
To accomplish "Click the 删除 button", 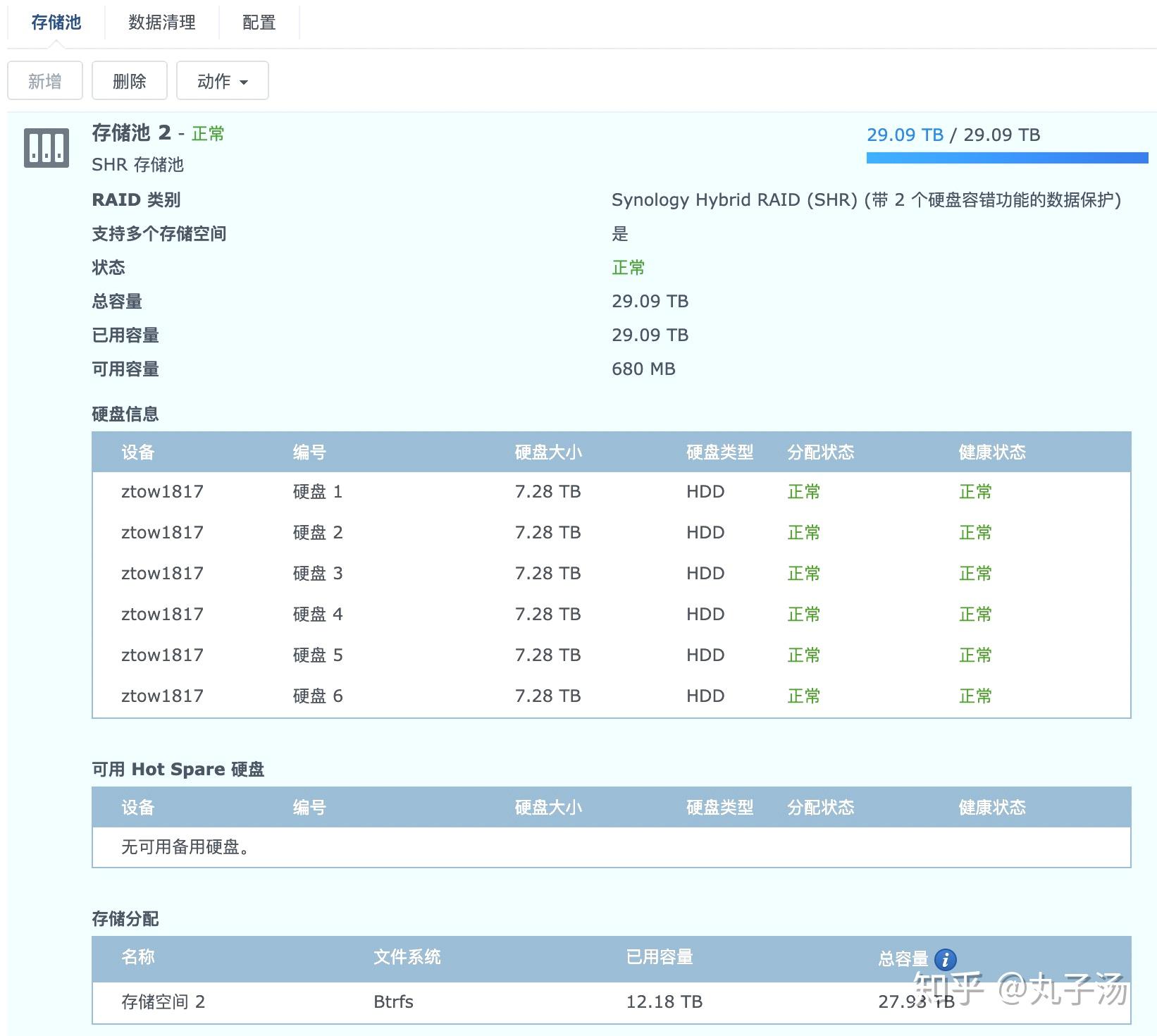I will [x=129, y=80].
